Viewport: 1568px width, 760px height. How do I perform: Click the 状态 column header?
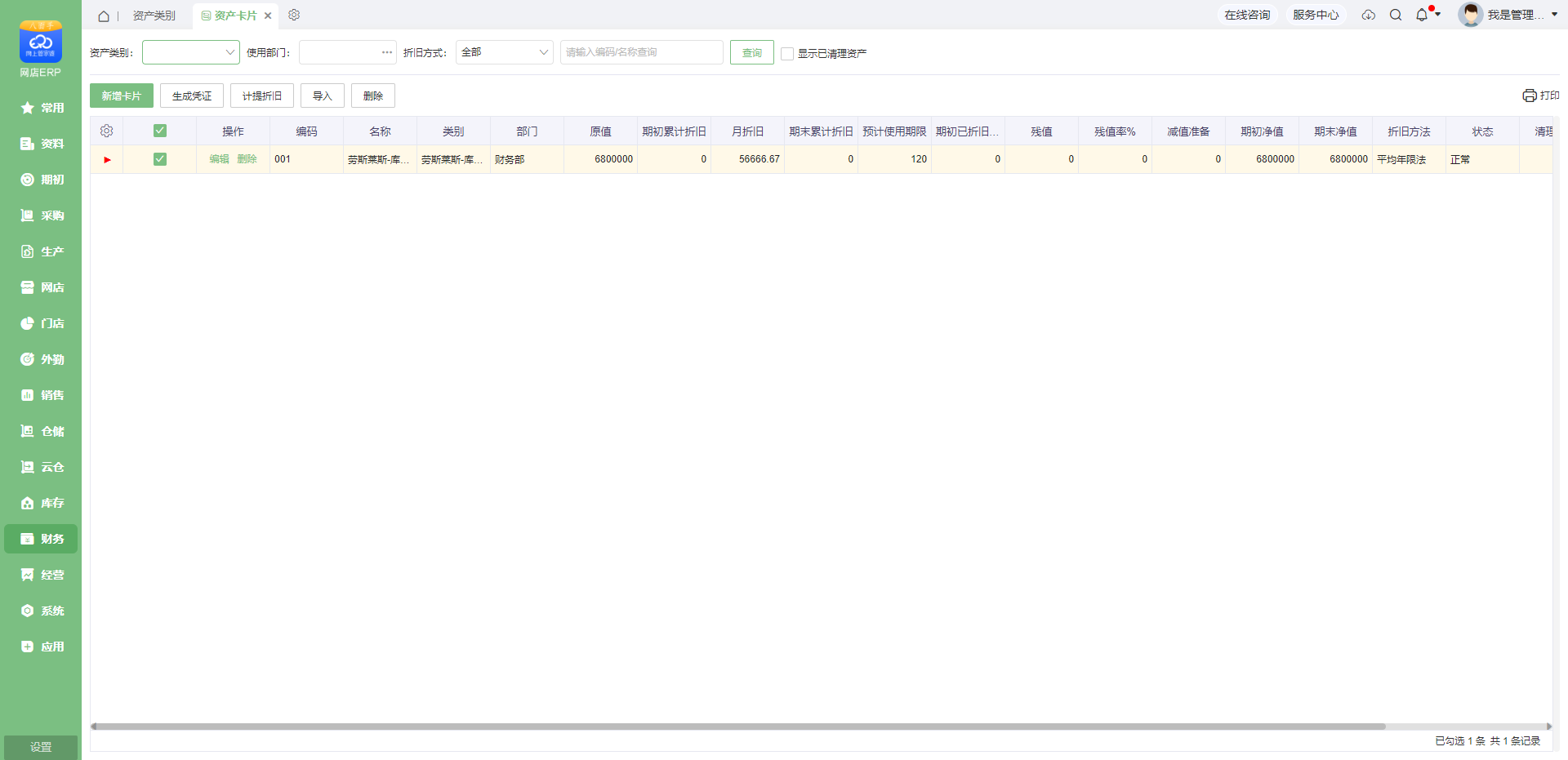(x=1482, y=131)
